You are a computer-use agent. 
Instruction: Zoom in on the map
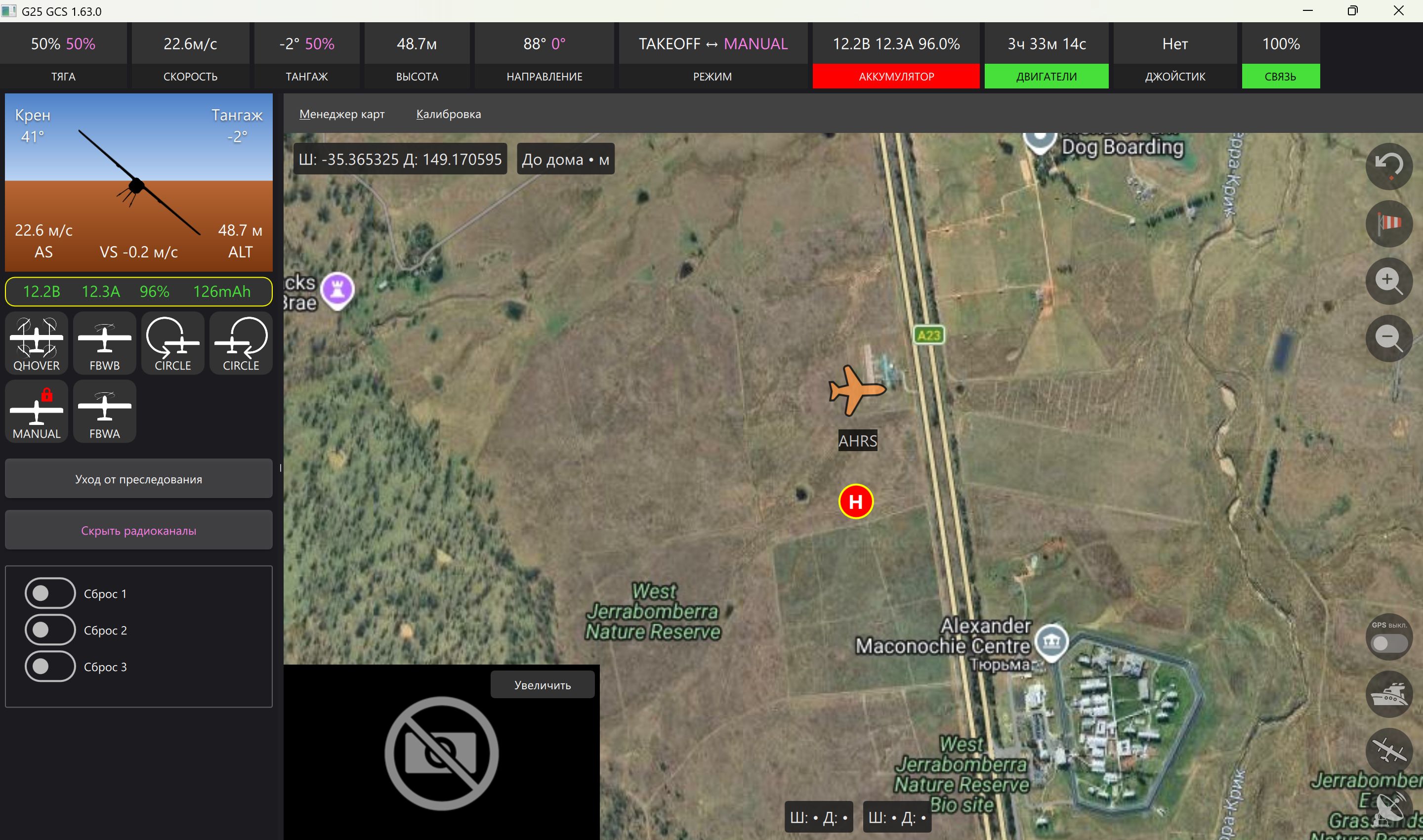point(1388,281)
